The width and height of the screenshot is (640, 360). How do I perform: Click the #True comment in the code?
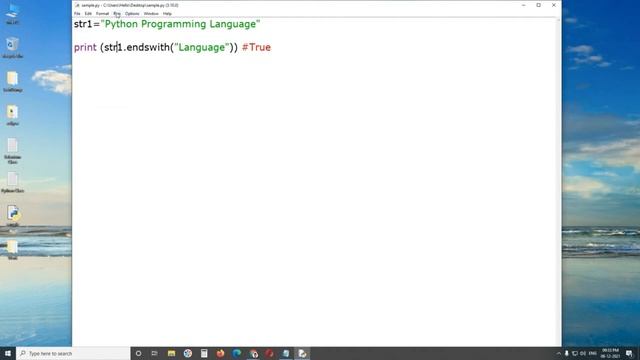click(256, 47)
